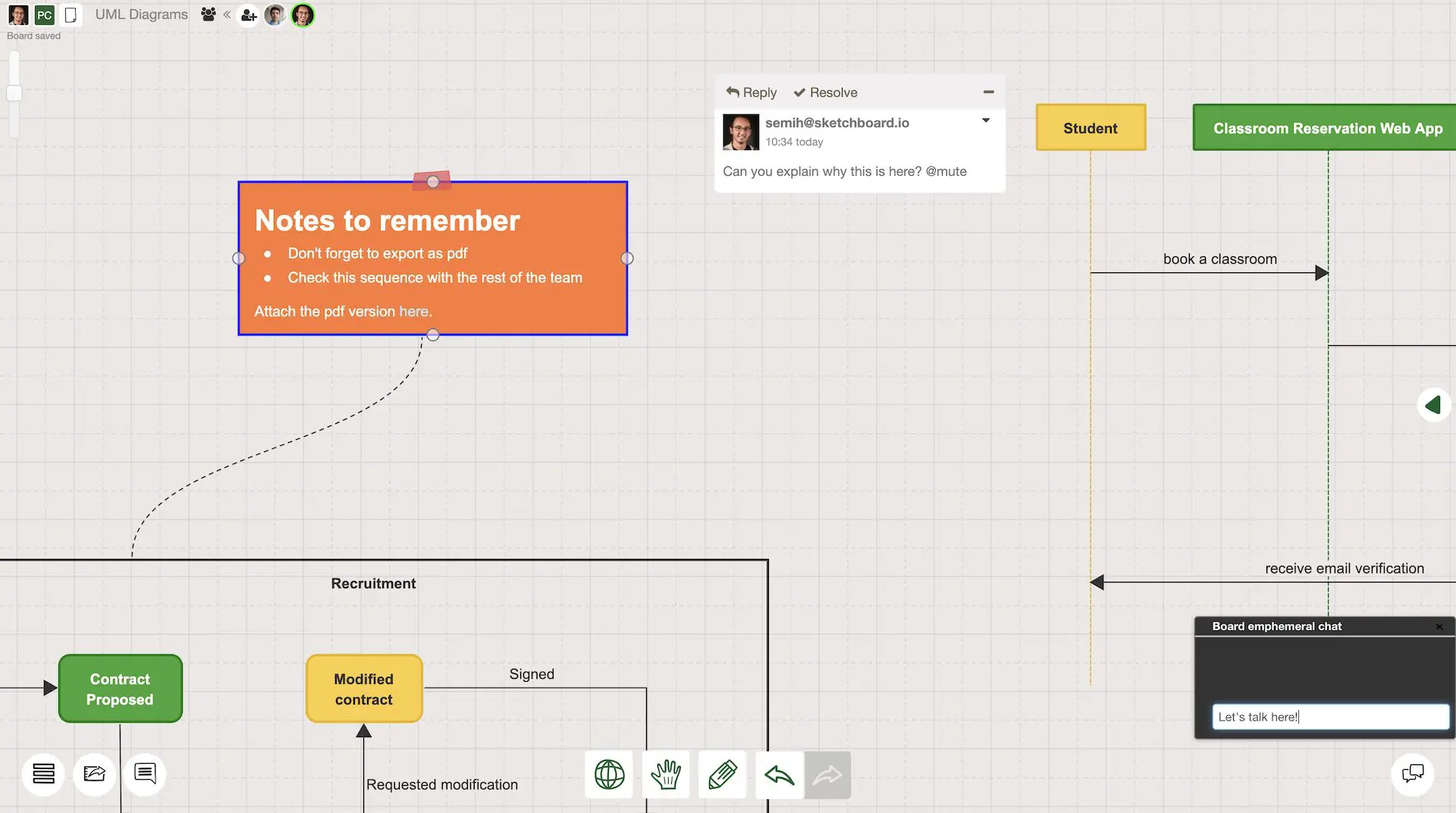Select the Classroom Reservation Web App box
Screen dimensions: 1456x813
tap(1324, 127)
